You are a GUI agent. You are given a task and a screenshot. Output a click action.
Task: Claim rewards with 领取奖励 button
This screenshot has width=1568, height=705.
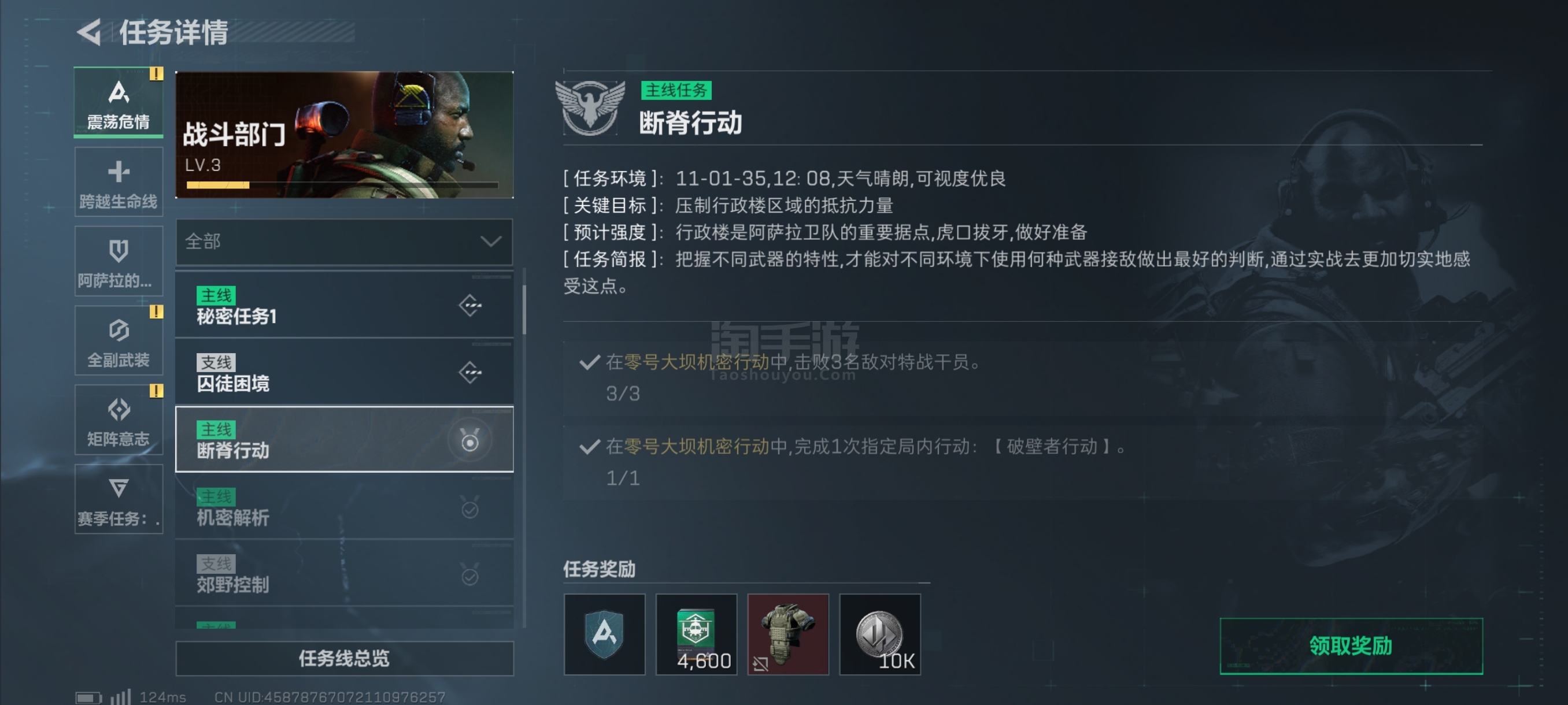point(1351,645)
